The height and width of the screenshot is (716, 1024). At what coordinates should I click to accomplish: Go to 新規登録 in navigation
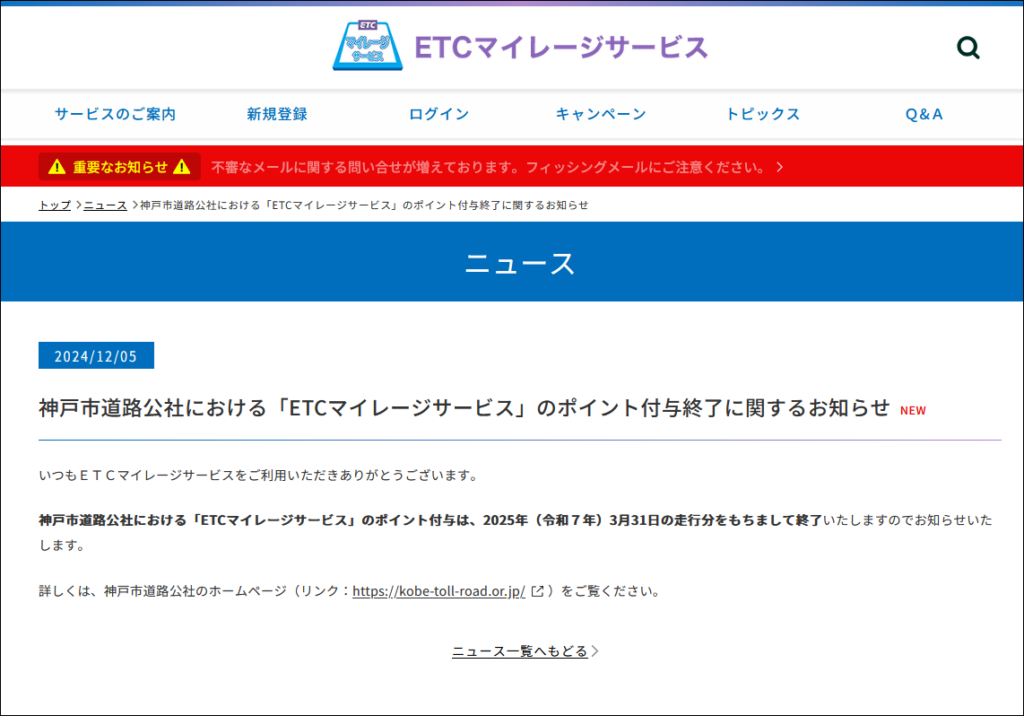(277, 114)
